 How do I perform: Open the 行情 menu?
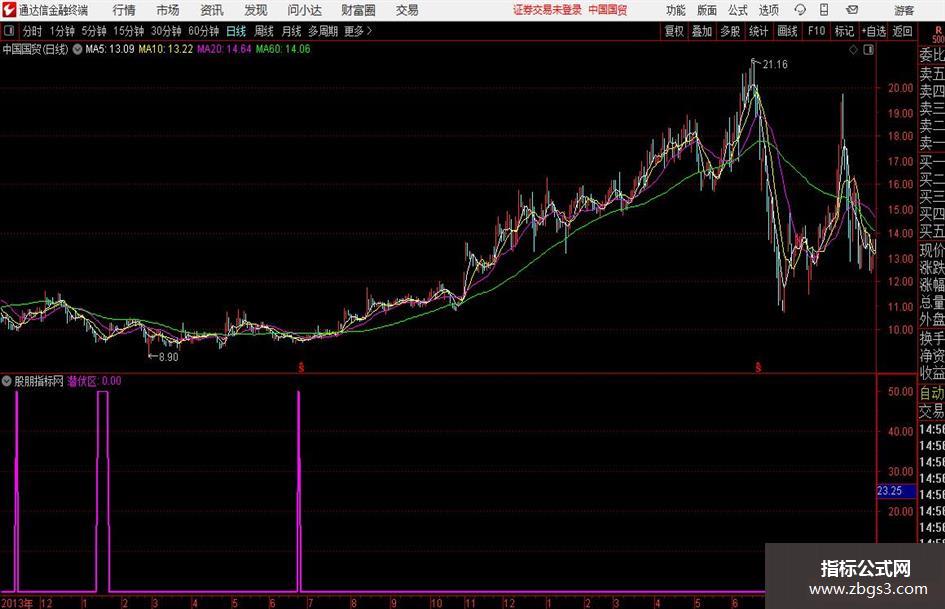point(124,10)
